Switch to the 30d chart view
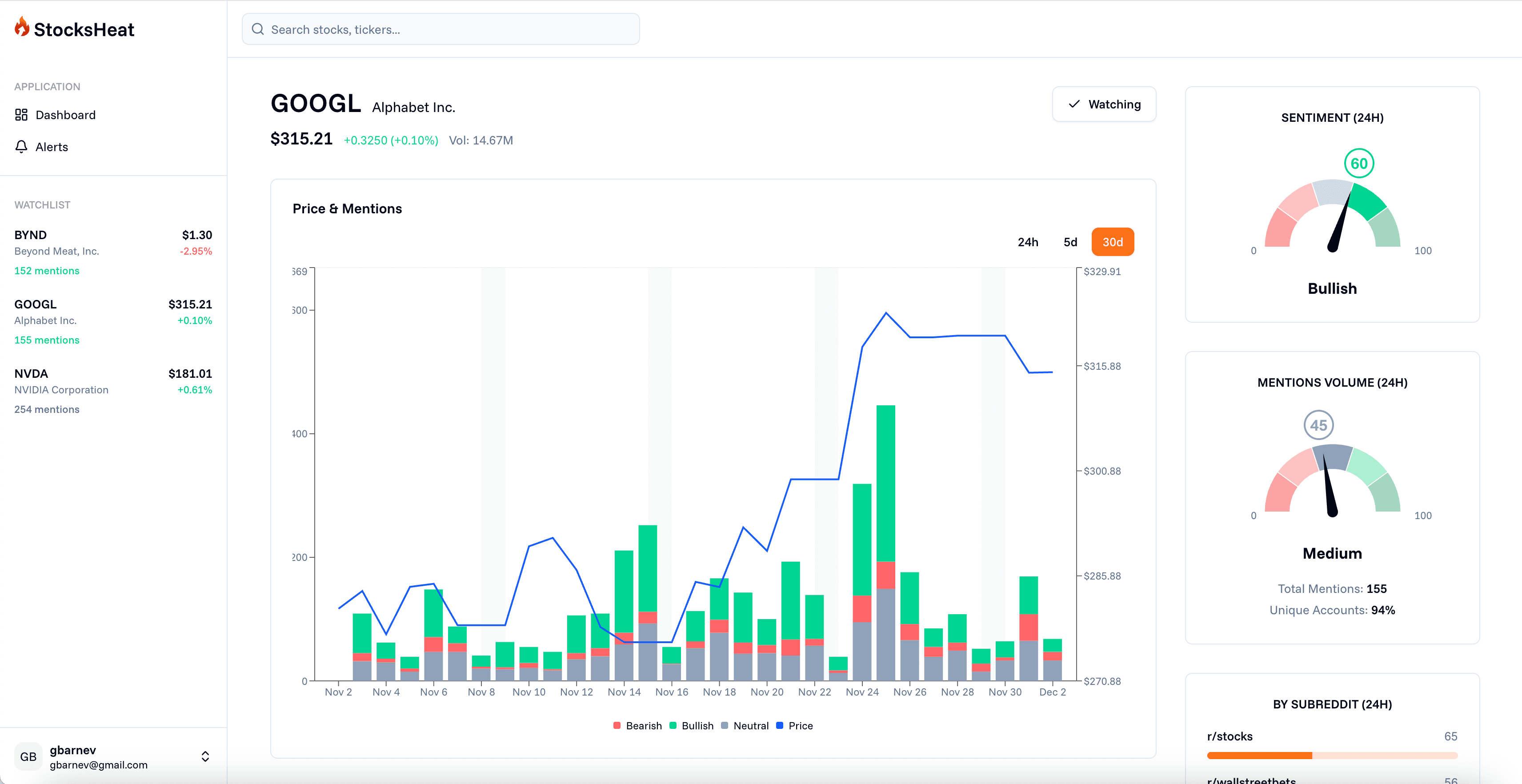The width and height of the screenshot is (1522, 784). pos(1113,242)
